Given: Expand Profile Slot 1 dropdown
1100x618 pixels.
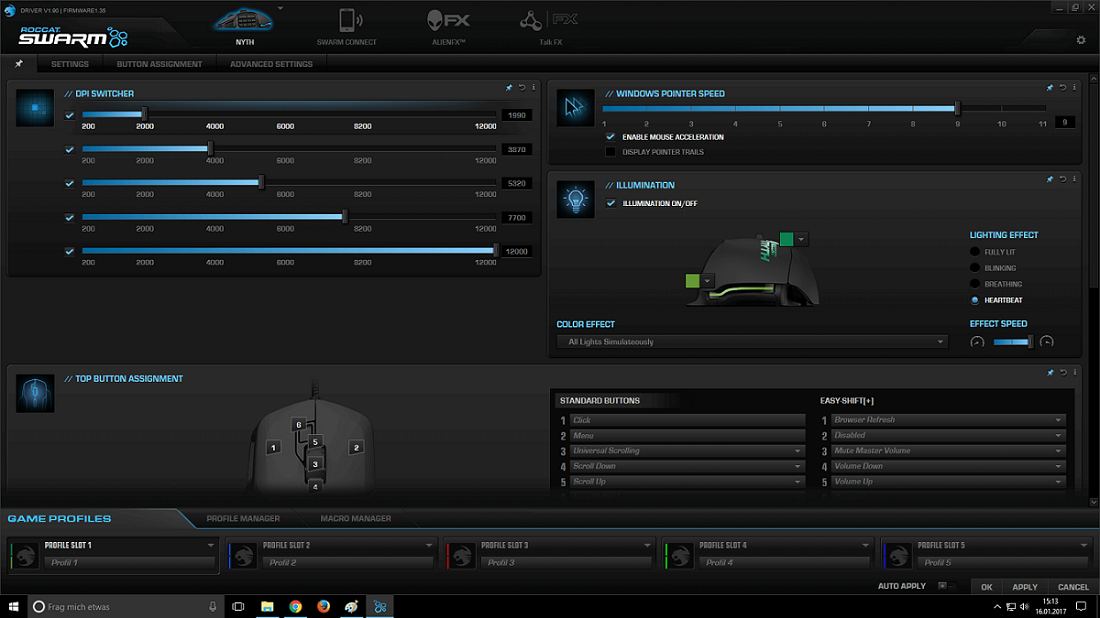Looking at the screenshot, I should point(210,545).
